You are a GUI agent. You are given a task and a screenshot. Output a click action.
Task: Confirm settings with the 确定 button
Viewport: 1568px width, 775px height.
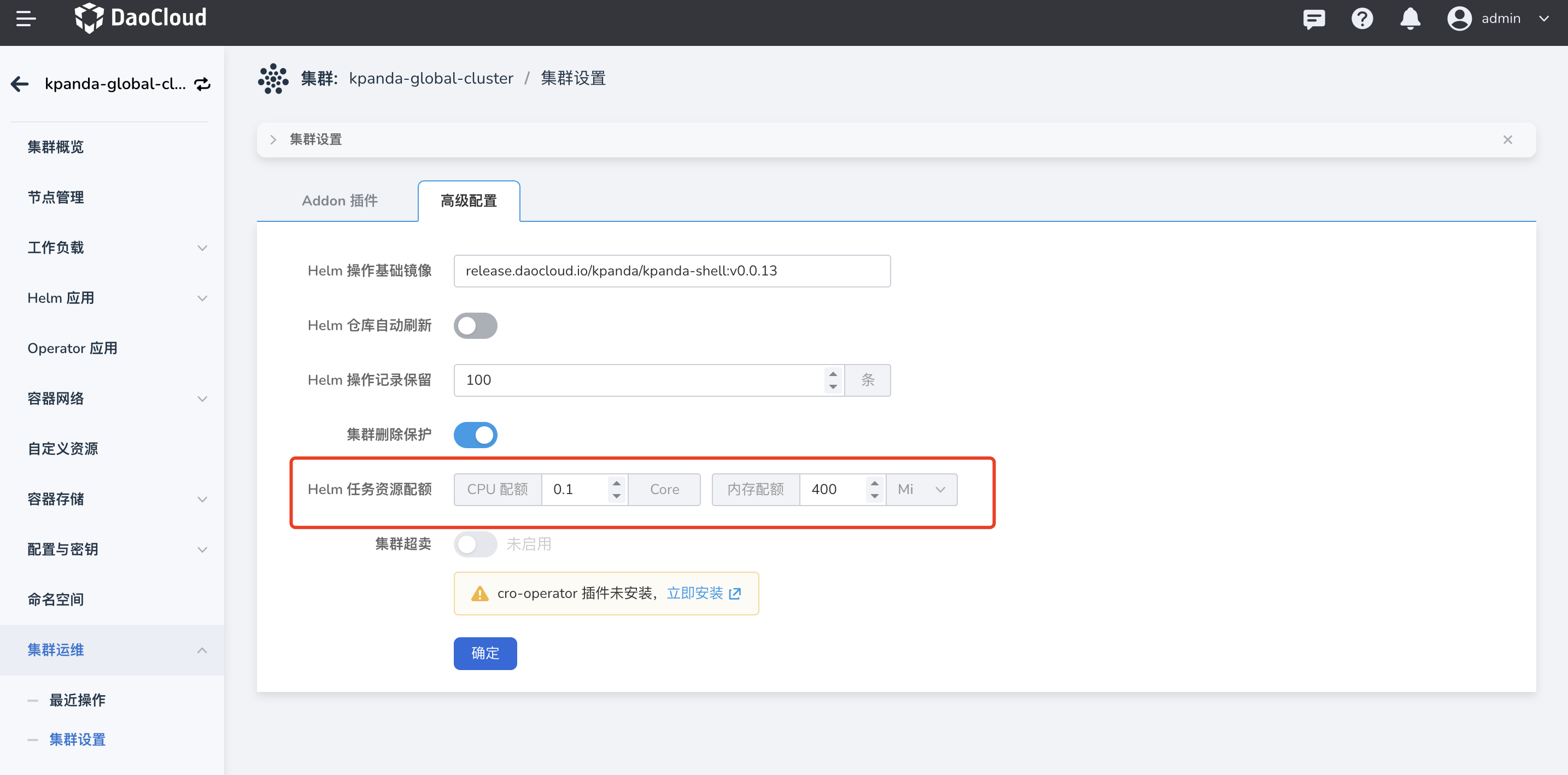coord(485,653)
